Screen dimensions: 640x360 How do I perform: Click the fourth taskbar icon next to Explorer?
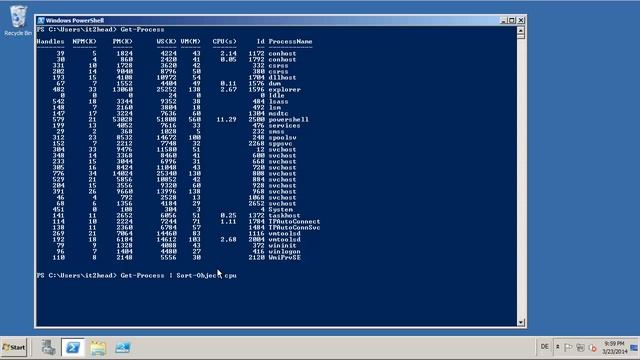pyautogui.click(x=122, y=347)
